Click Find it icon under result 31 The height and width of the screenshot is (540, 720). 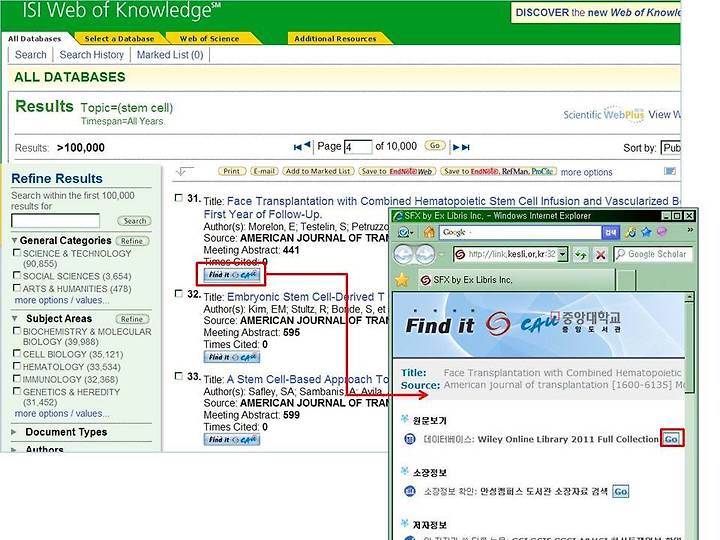pos(232,275)
